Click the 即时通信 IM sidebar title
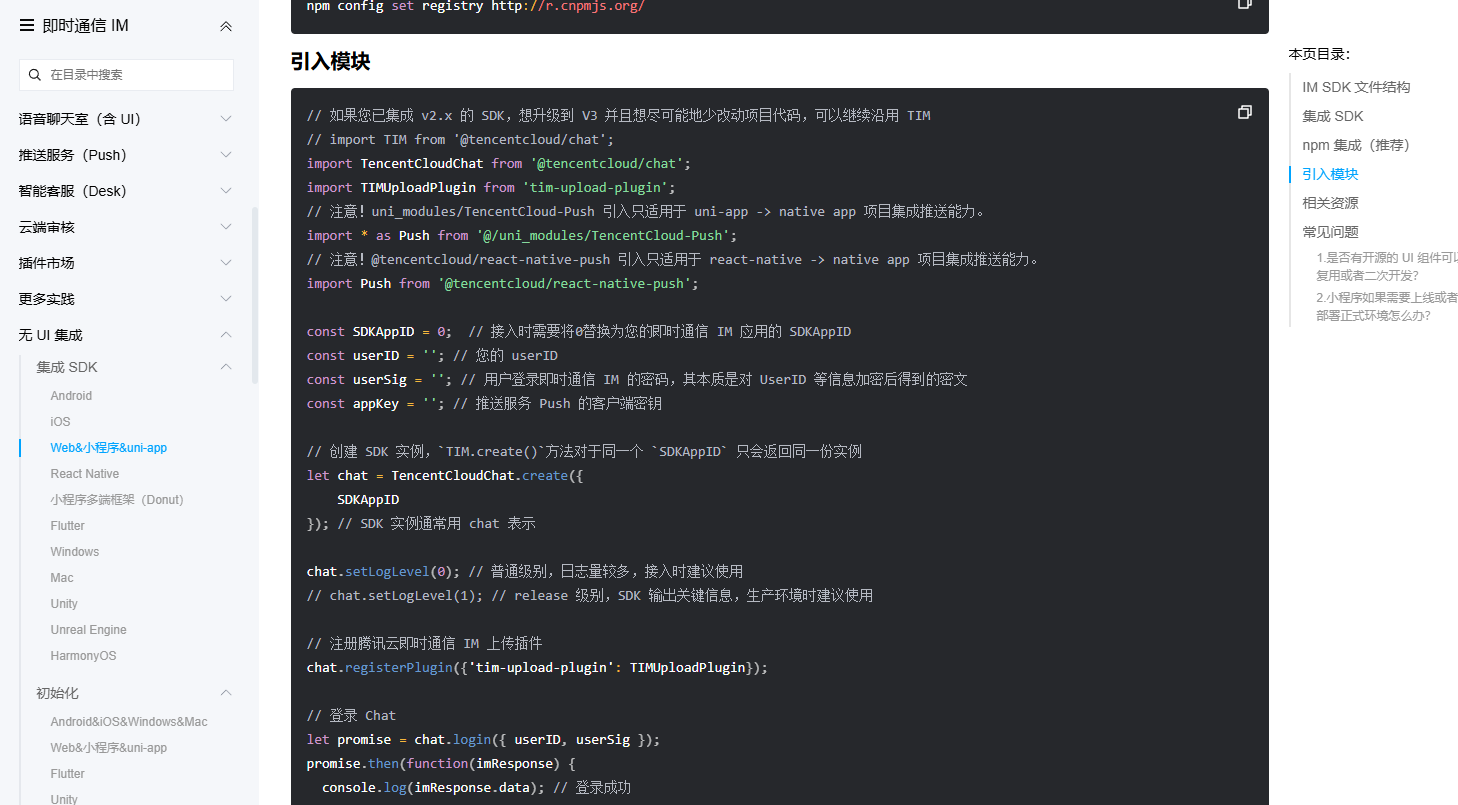 coord(86,26)
